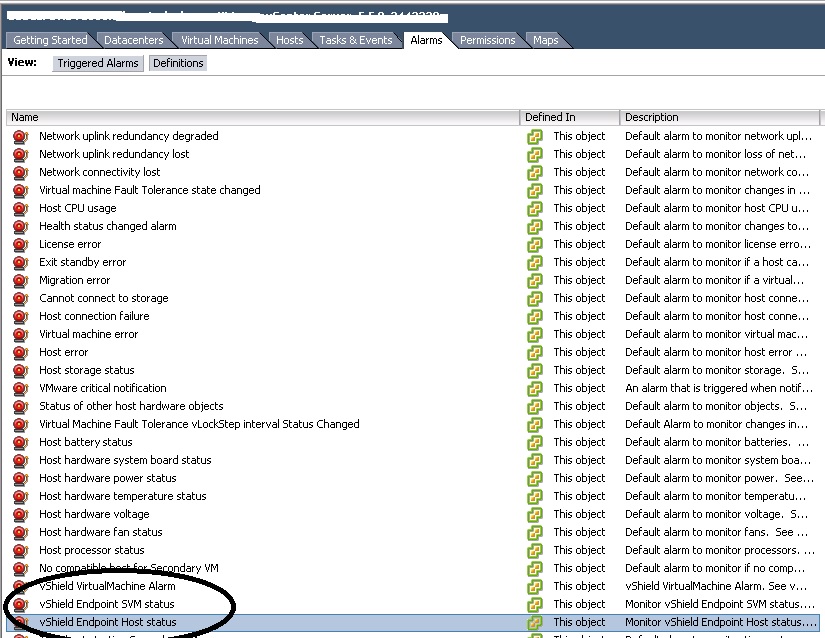
Task: Open the Maps tab
Action: (x=545, y=40)
